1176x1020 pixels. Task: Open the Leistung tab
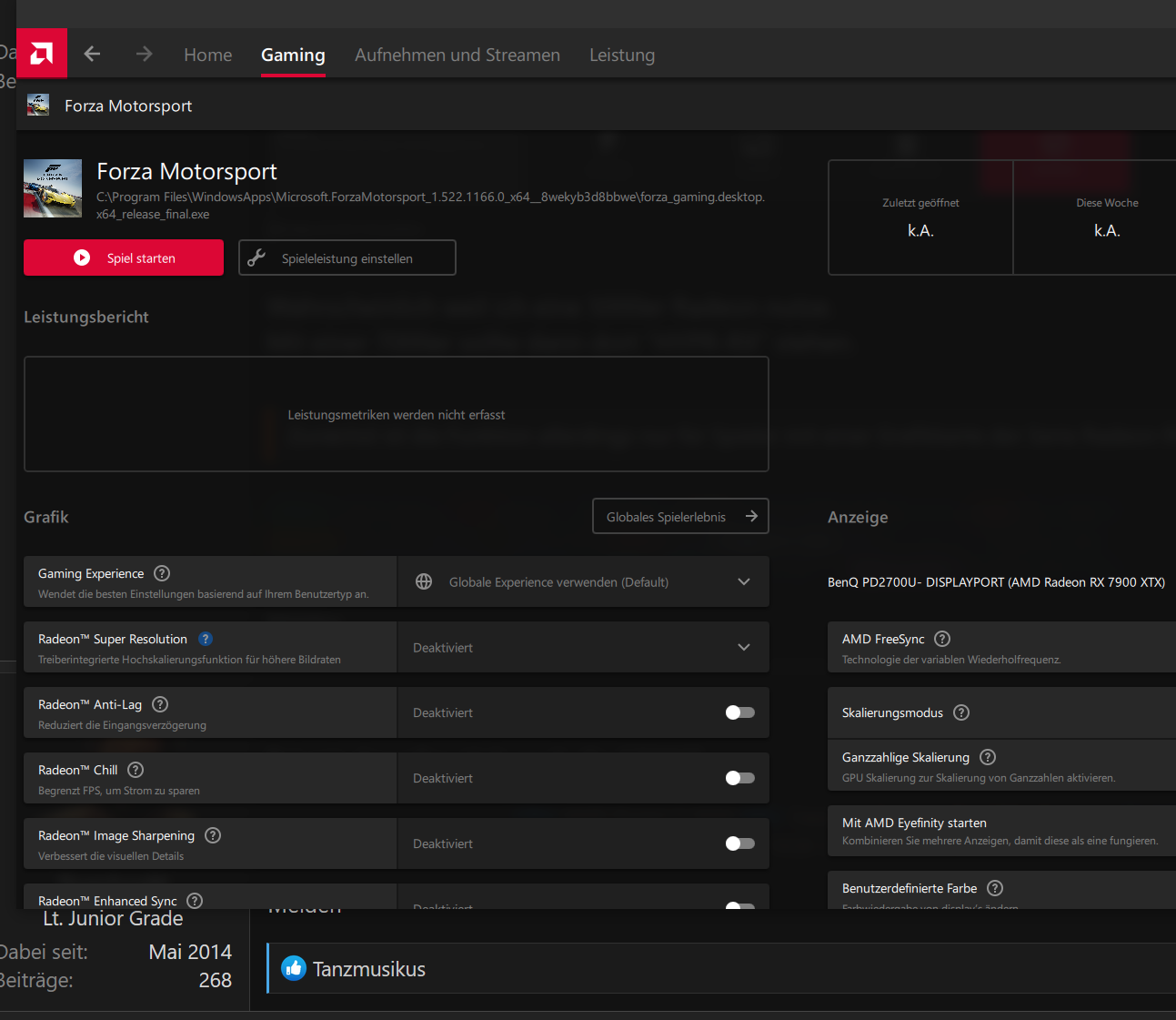pos(622,55)
